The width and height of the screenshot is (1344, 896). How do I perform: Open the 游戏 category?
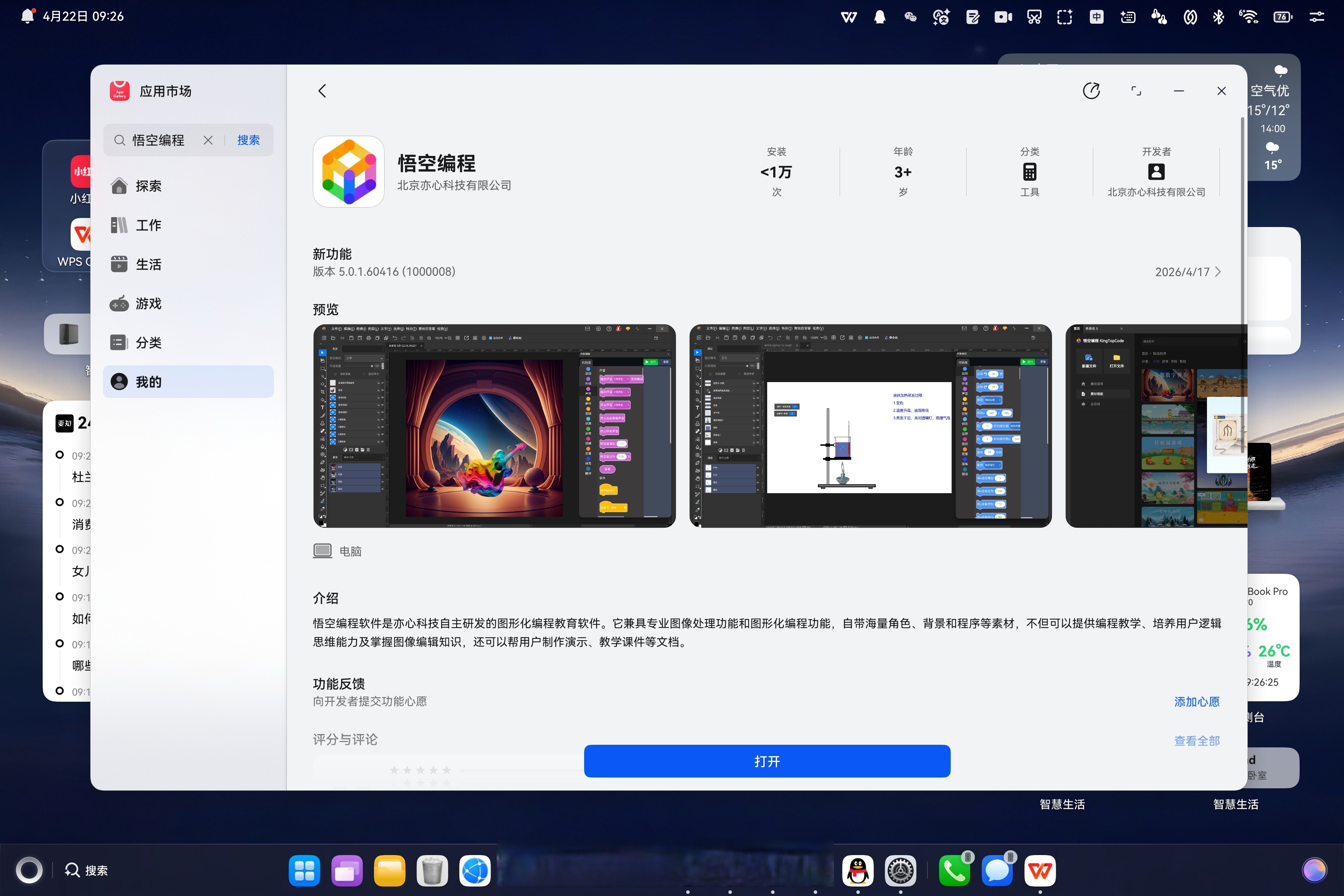(188, 303)
